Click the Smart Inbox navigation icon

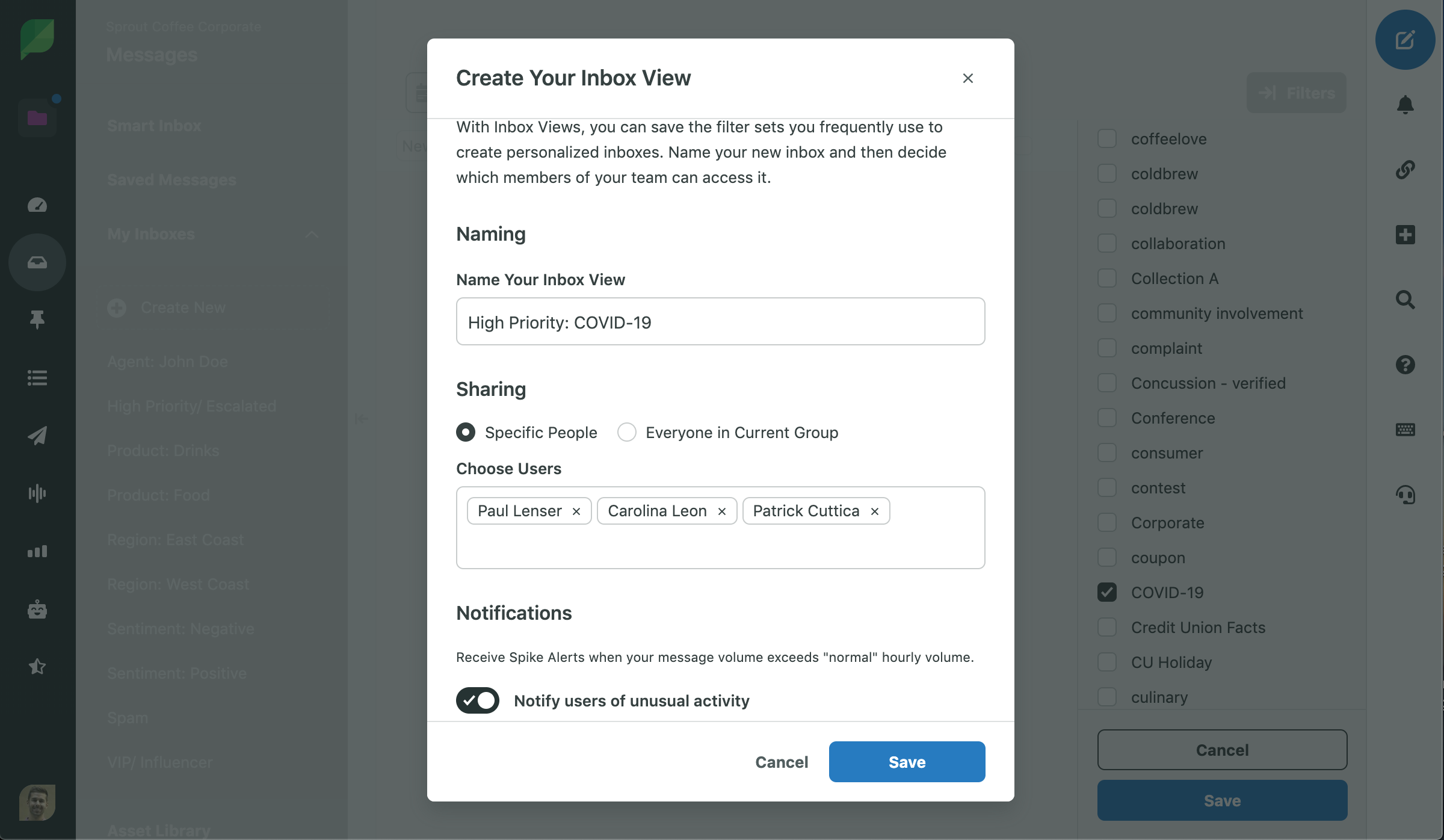[38, 262]
